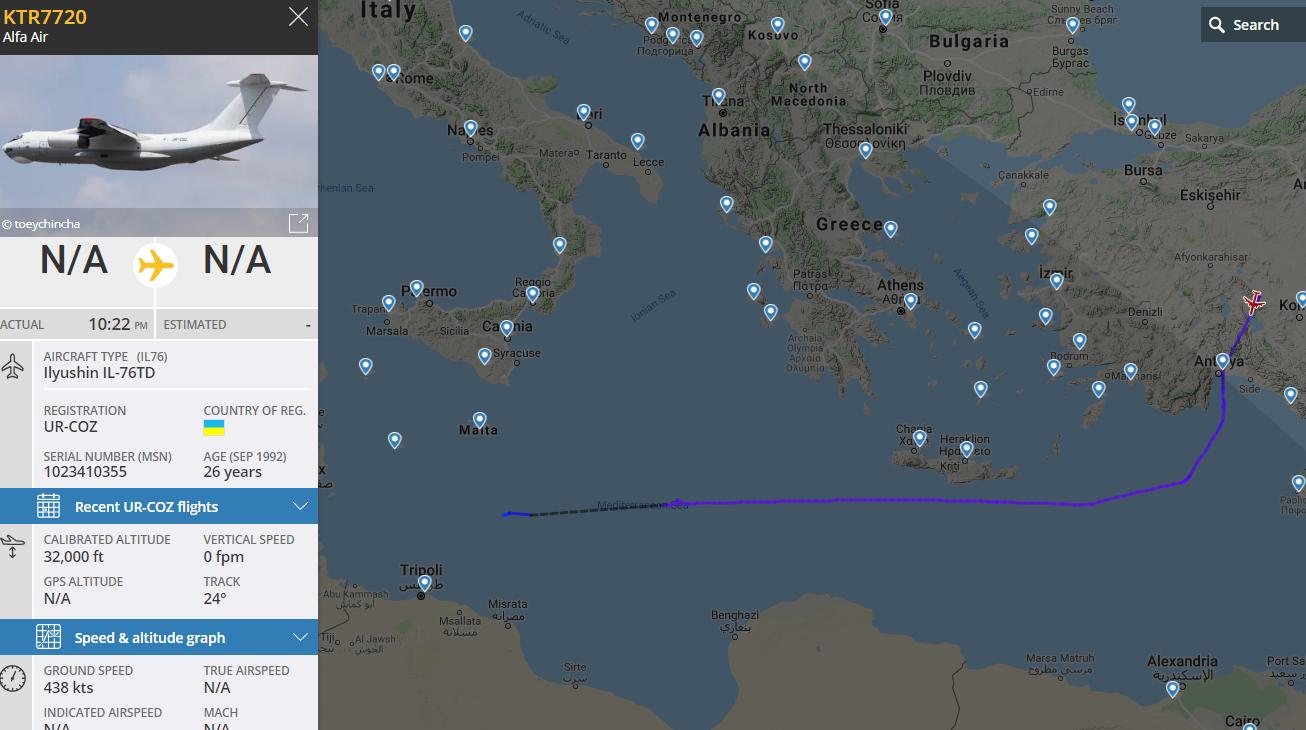This screenshot has height=730, width=1306.
Task: Open the enlarge photo icon
Action: pos(298,223)
